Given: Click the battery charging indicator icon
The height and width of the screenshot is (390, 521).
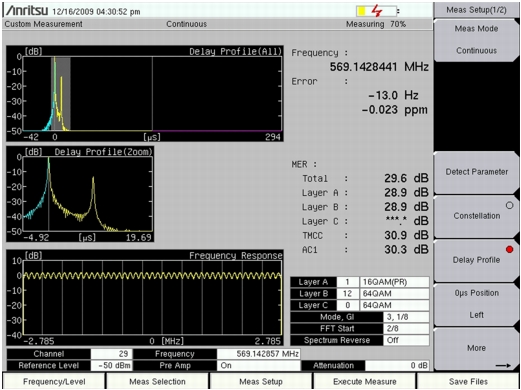Looking at the screenshot, I should click(376, 11).
